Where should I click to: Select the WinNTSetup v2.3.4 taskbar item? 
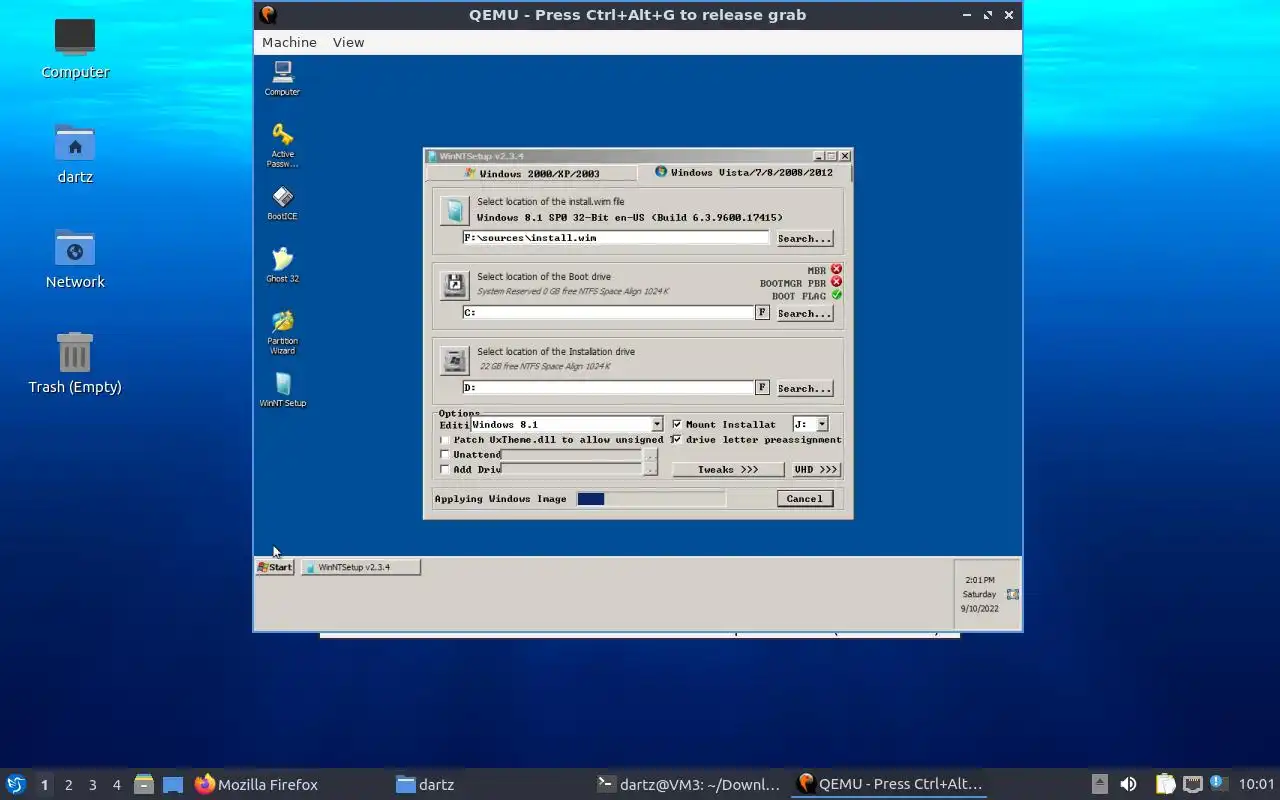(361, 567)
